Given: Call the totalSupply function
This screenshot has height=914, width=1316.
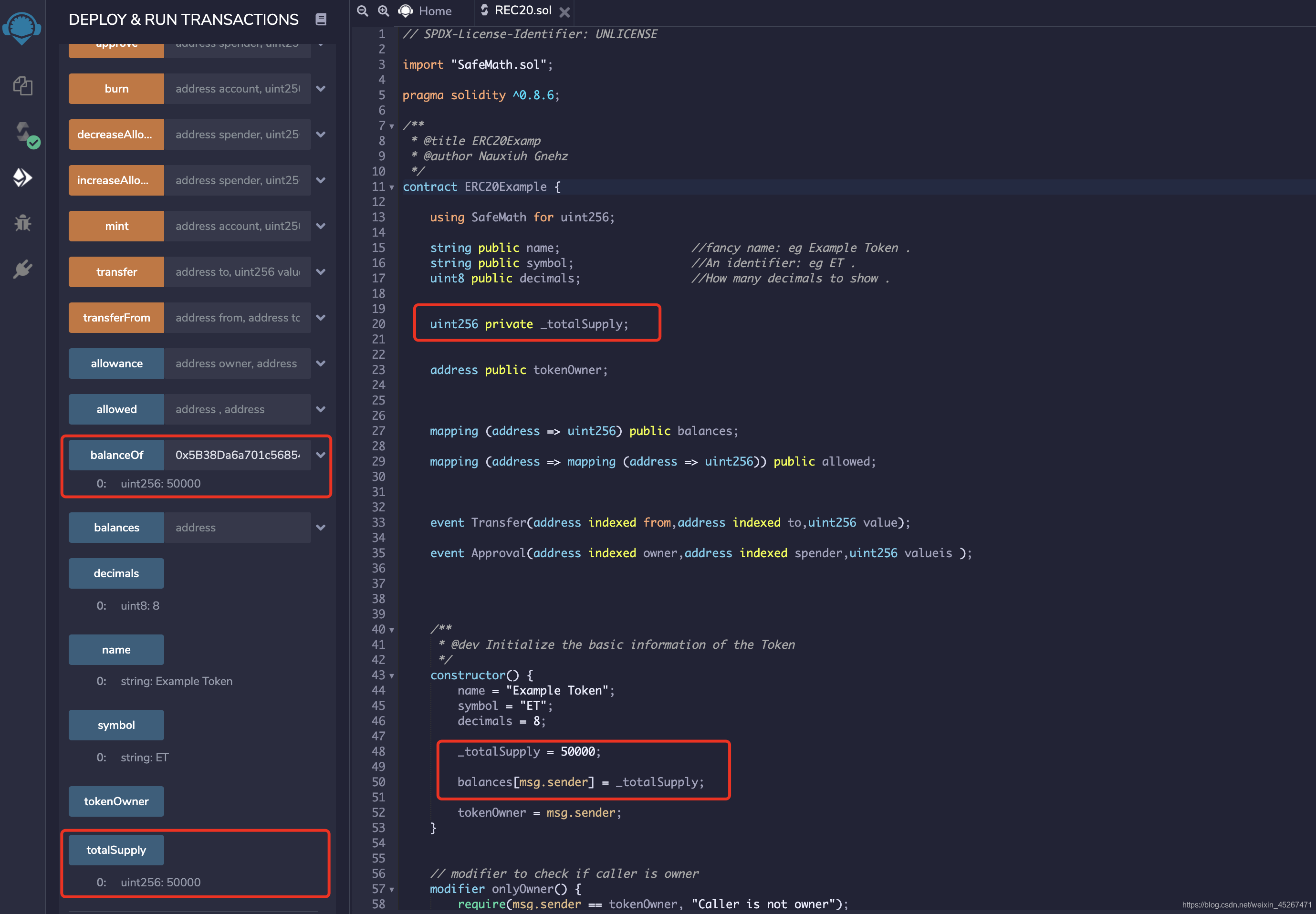Looking at the screenshot, I should pos(116,850).
